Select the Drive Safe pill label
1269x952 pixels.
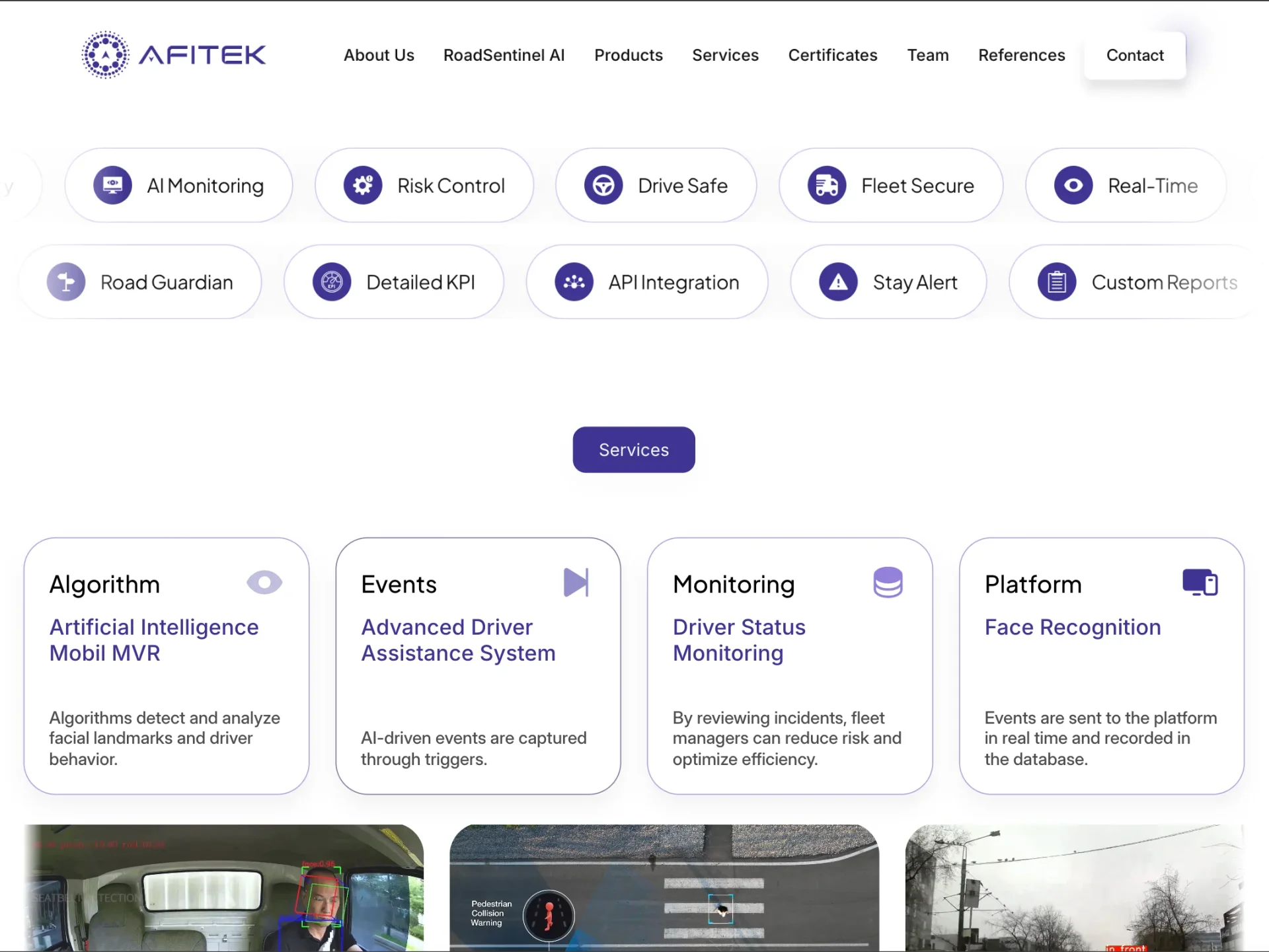tap(683, 186)
